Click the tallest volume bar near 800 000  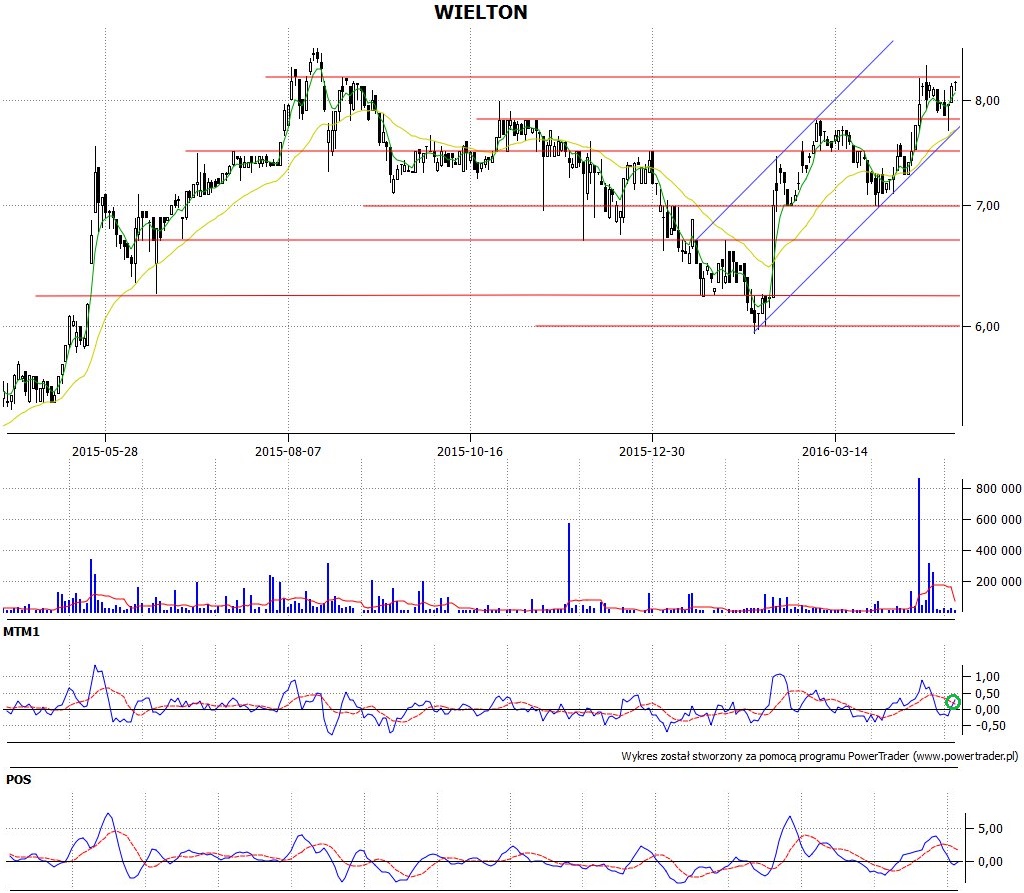coord(919,545)
